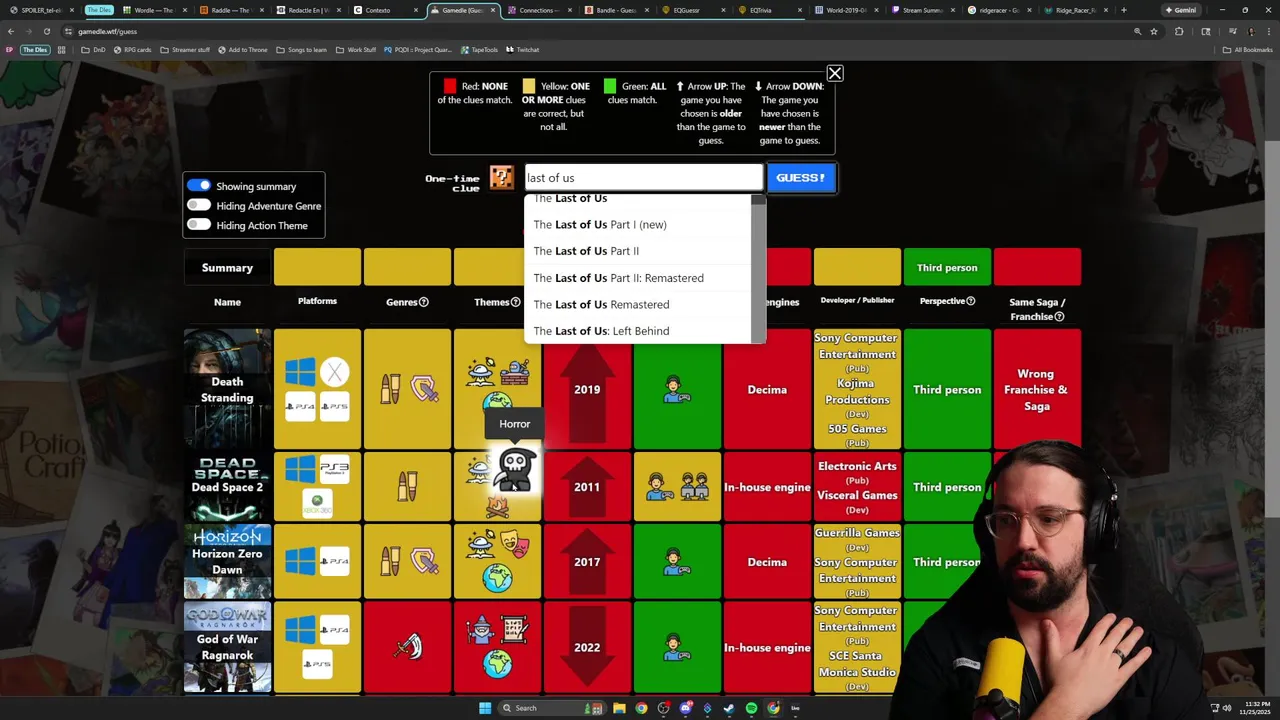Click the Horror skull theme icon

tap(515, 469)
